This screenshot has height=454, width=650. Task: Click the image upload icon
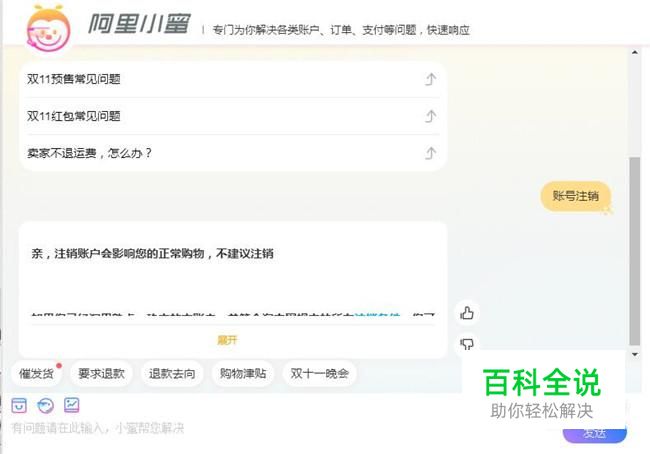pos(71,405)
